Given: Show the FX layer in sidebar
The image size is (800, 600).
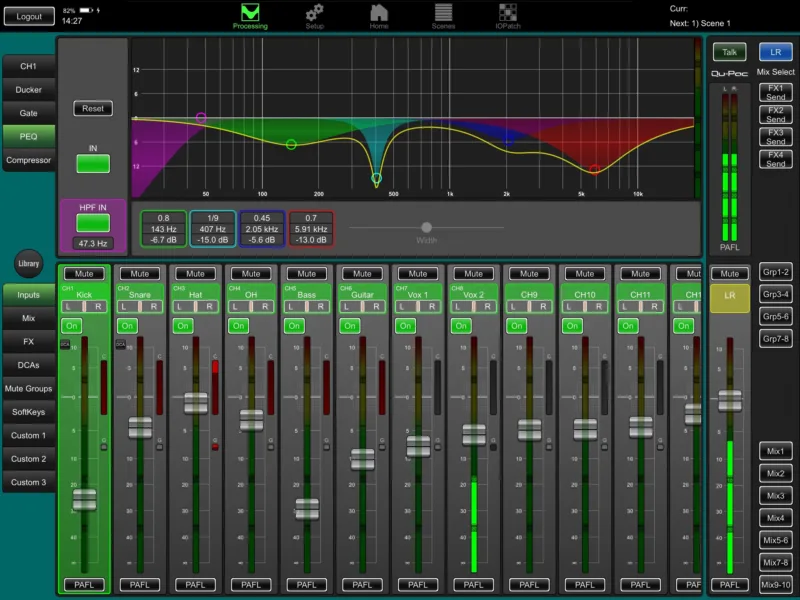Looking at the screenshot, I should pos(29,342).
